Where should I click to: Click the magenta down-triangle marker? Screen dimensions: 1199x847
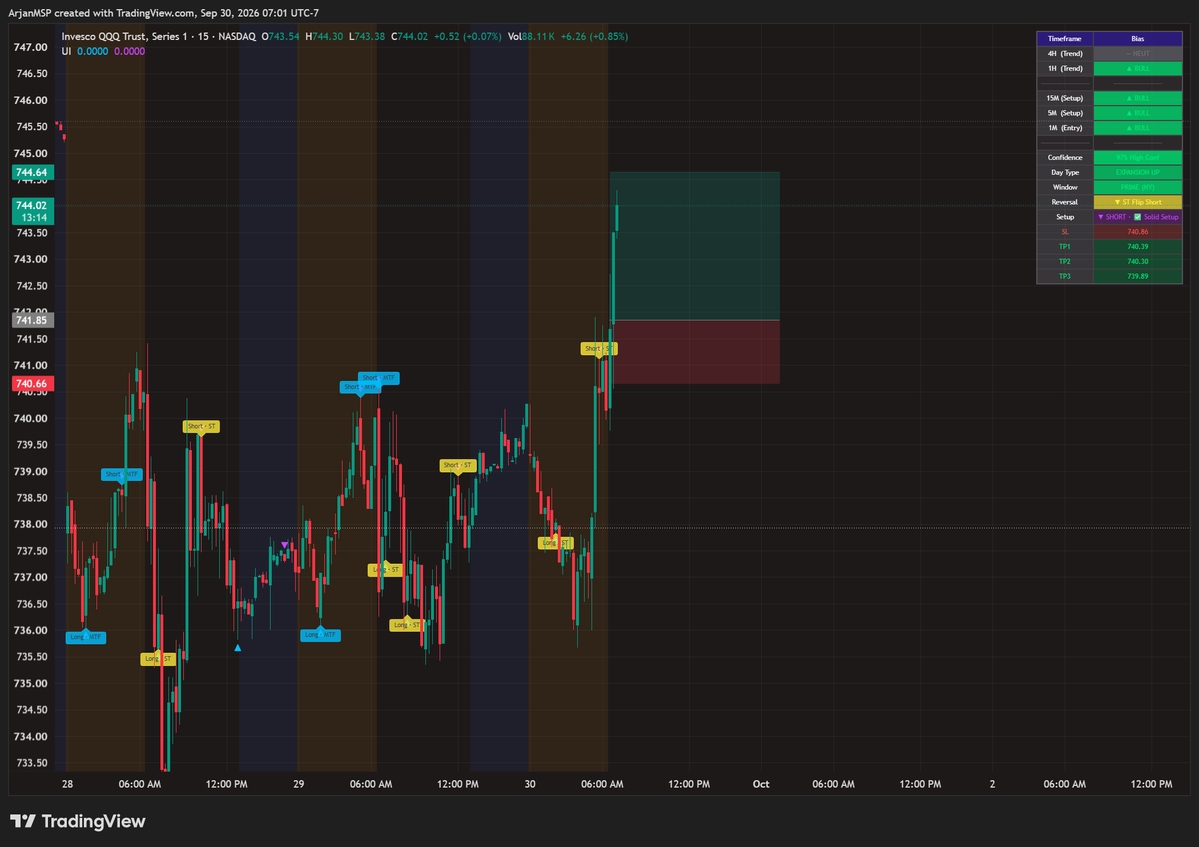coord(284,545)
